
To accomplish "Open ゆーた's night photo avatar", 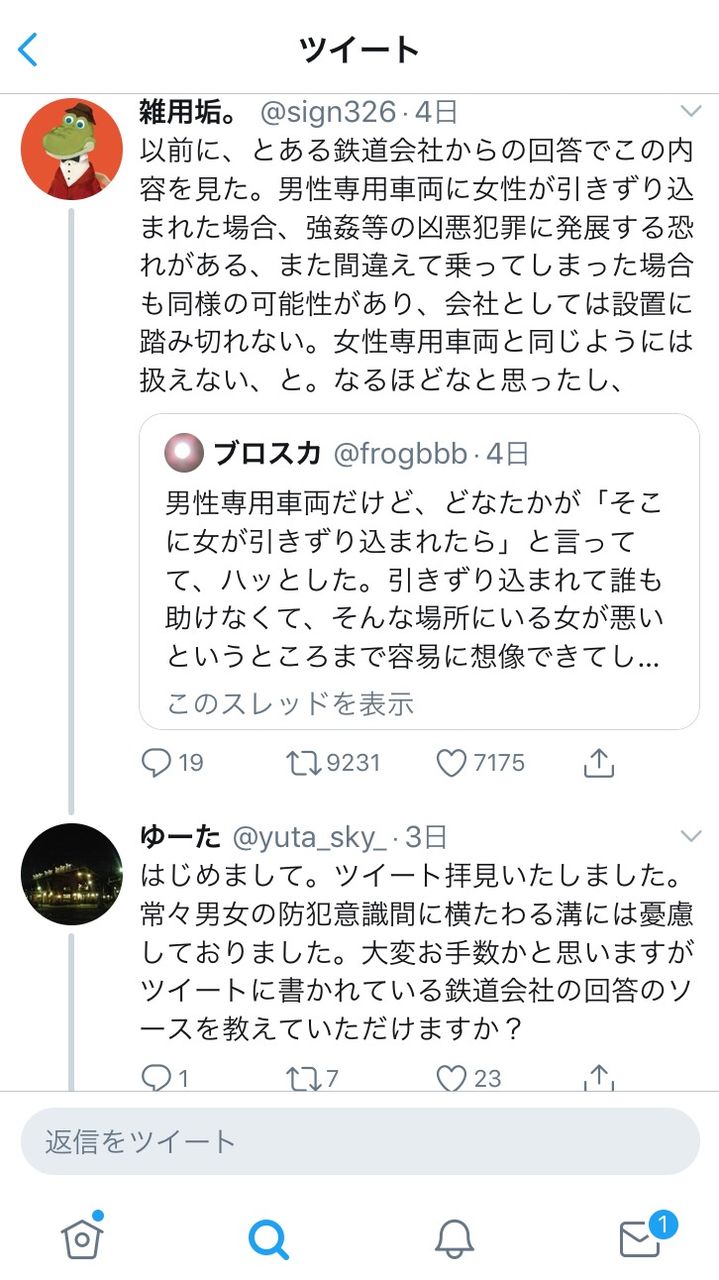I will [x=72, y=873].
